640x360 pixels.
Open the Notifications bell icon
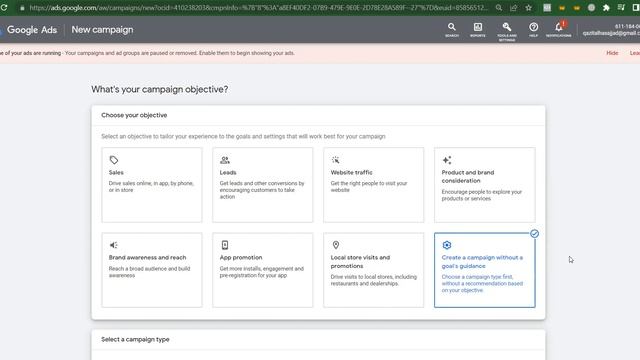pos(559,29)
